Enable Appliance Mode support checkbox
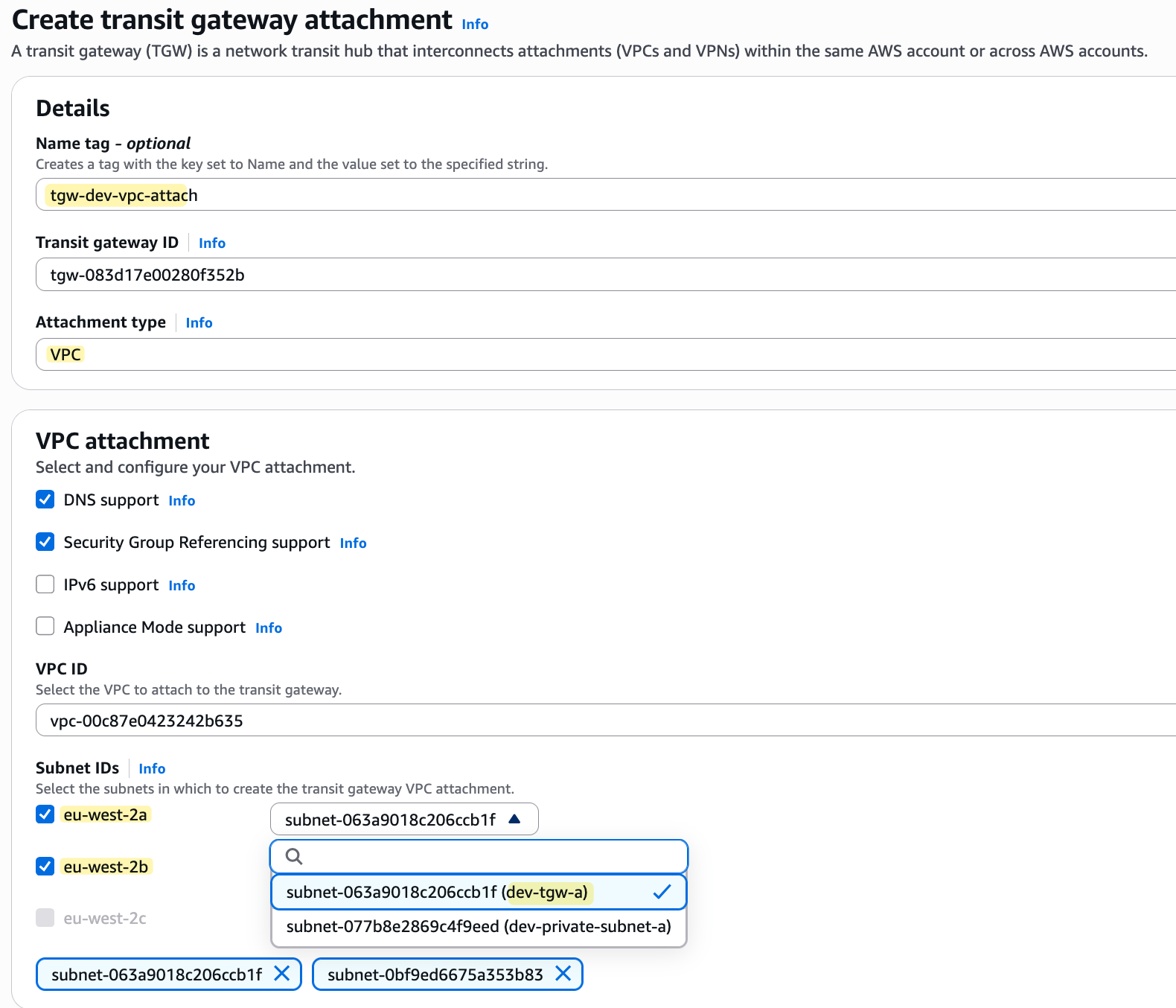Image resolution: width=1176 pixels, height=1008 pixels. (x=45, y=627)
